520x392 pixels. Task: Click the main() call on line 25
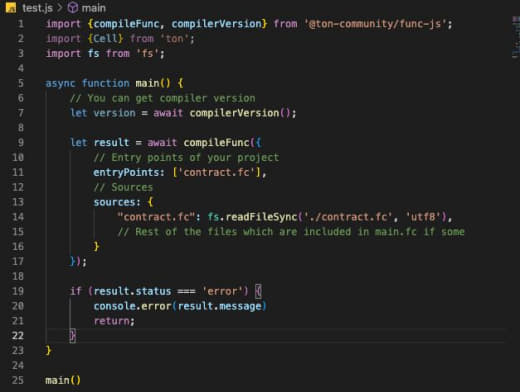coord(63,380)
